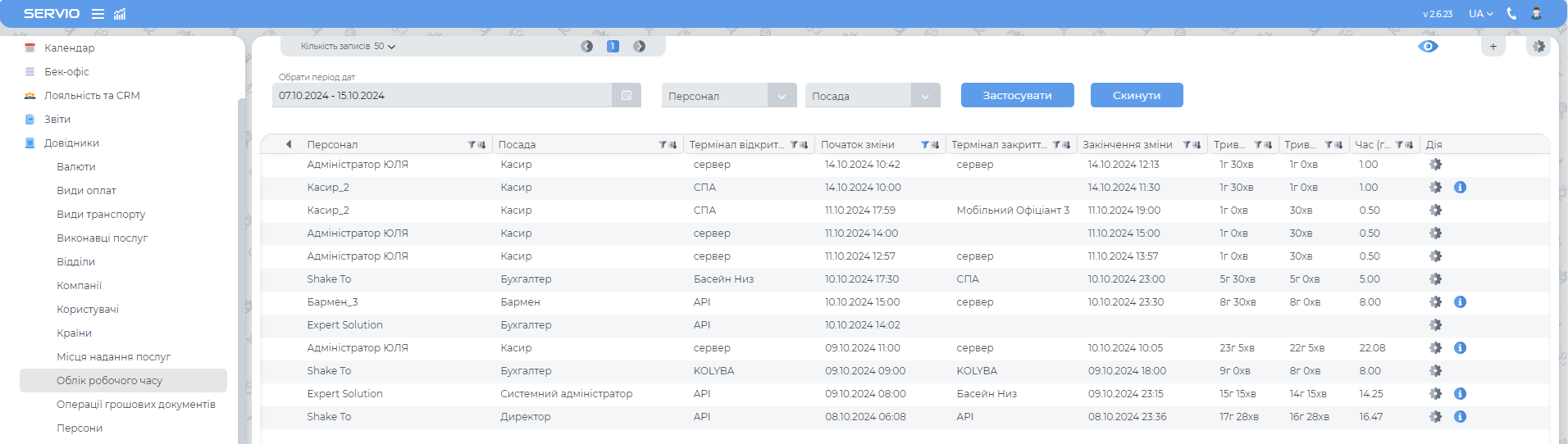This screenshot has height=444, width=1568.
Task: Toggle filter on Персонал column header
Action: pyautogui.click(x=472, y=145)
